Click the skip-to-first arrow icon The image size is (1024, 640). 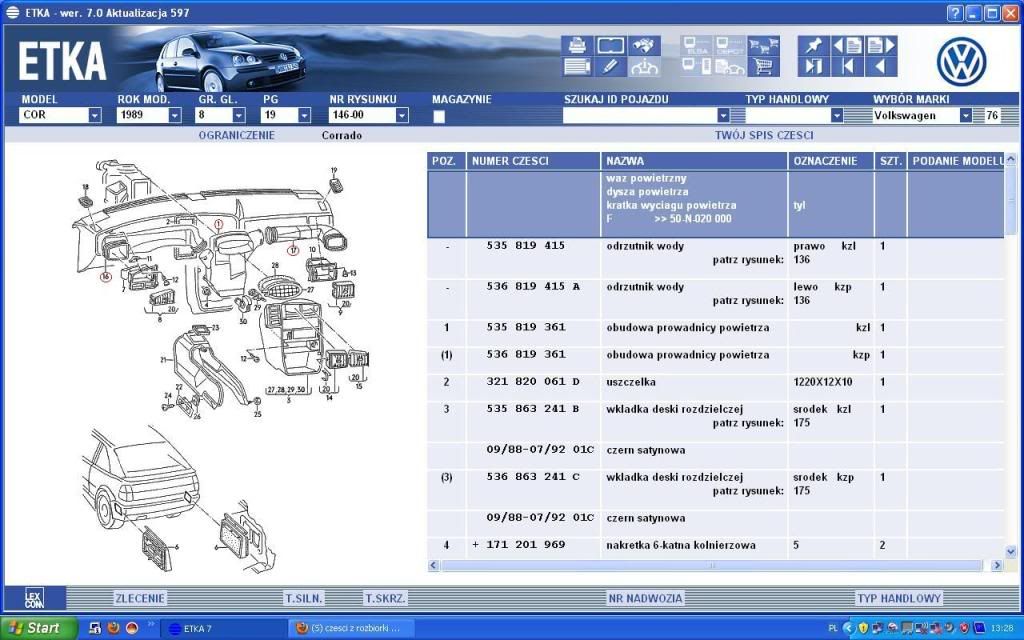pyautogui.click(x=847, y=66)
